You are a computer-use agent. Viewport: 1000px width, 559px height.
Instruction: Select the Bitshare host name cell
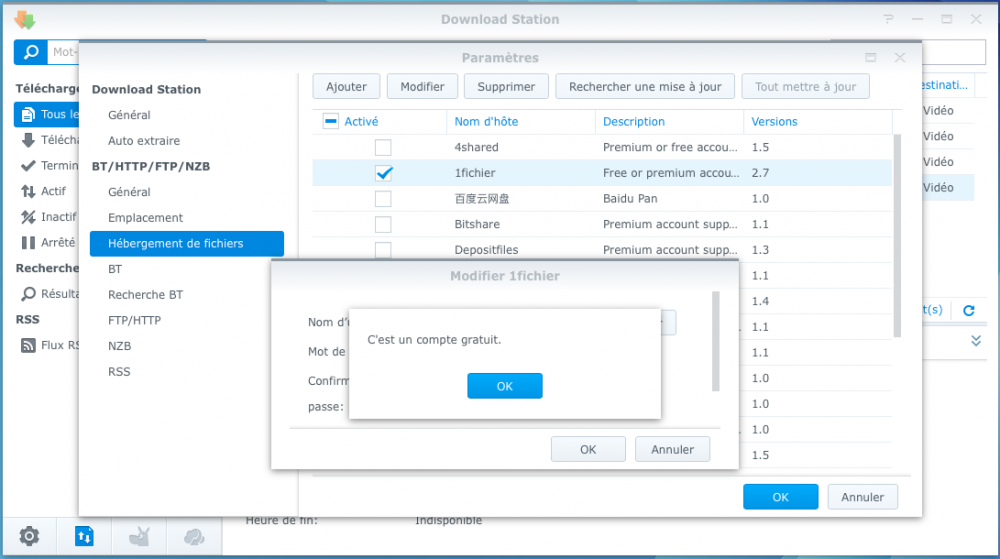477,224
